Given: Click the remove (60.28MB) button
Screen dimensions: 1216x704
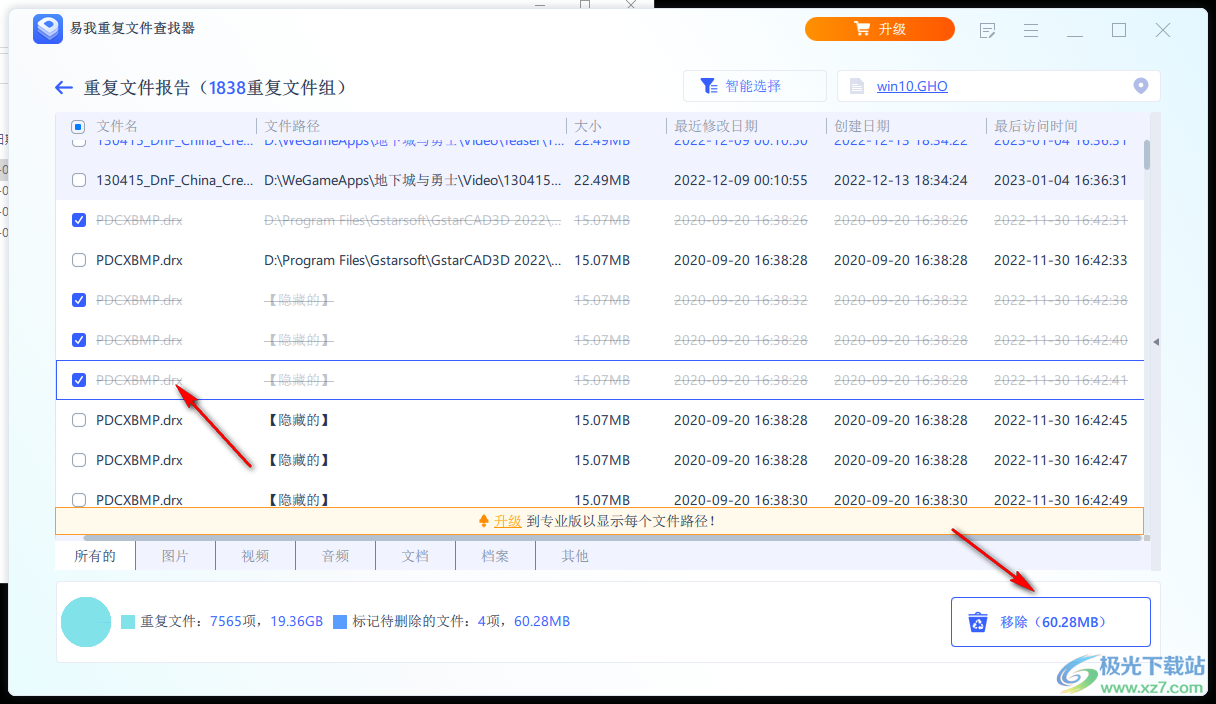Looking at the screenshot, I should (x=1050, y=622).
